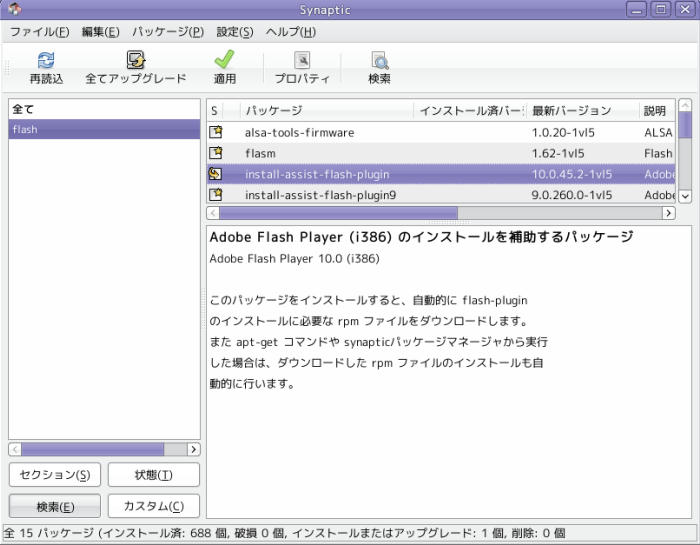Click the Synaptic window menu icon in the title bar
This screenshot has height=545, width=700.
[14, 9]
